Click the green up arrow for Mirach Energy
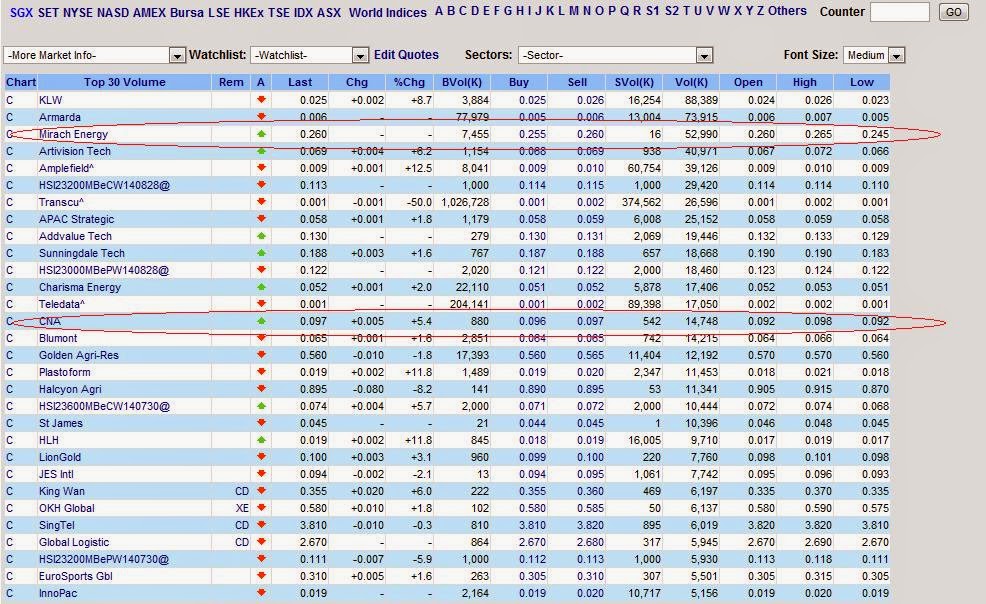Viewport: 986px width, 604px height. [x=262, y=134]
